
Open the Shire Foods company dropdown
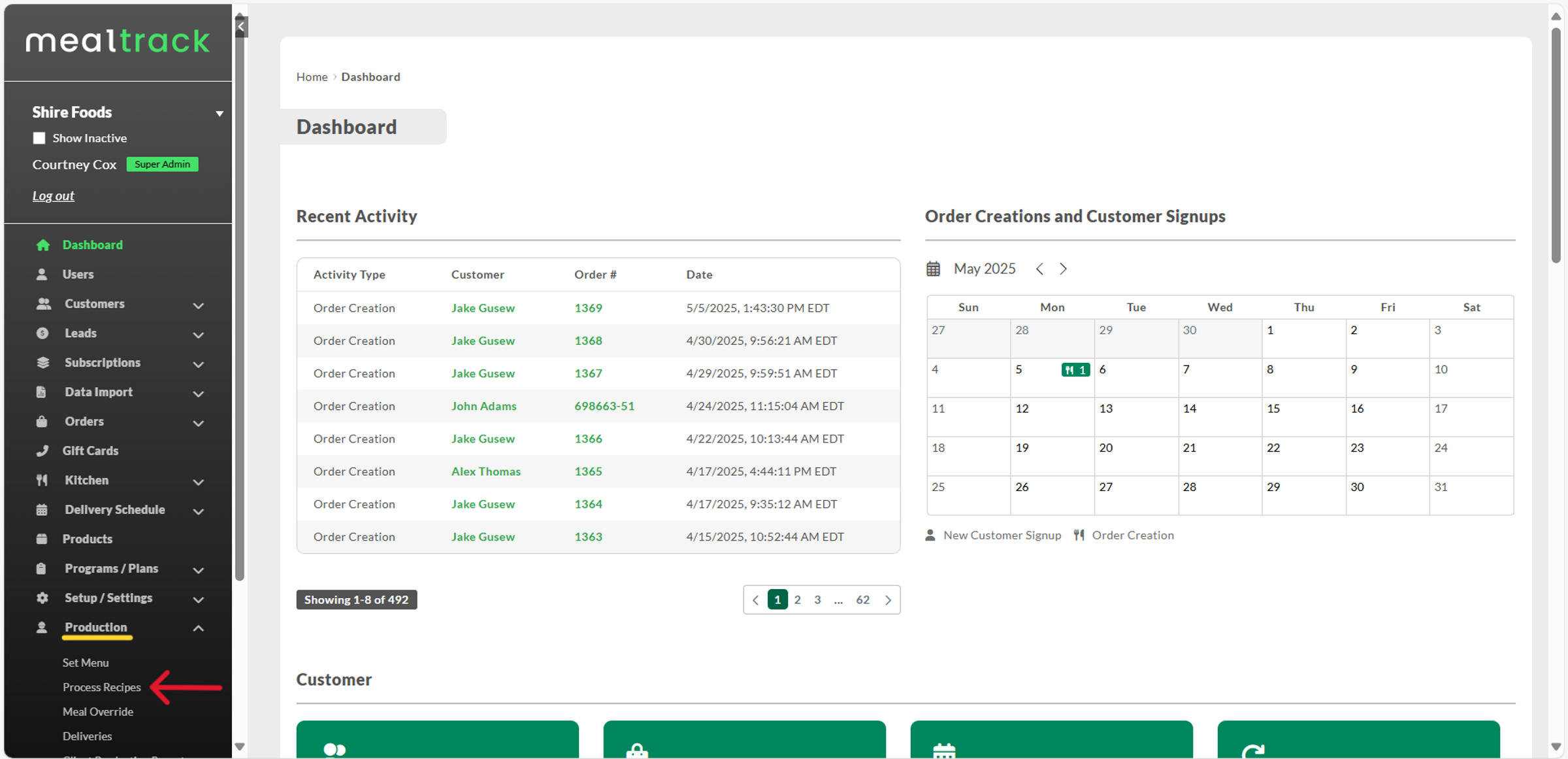pyautogui.click(x=220, y=113)
